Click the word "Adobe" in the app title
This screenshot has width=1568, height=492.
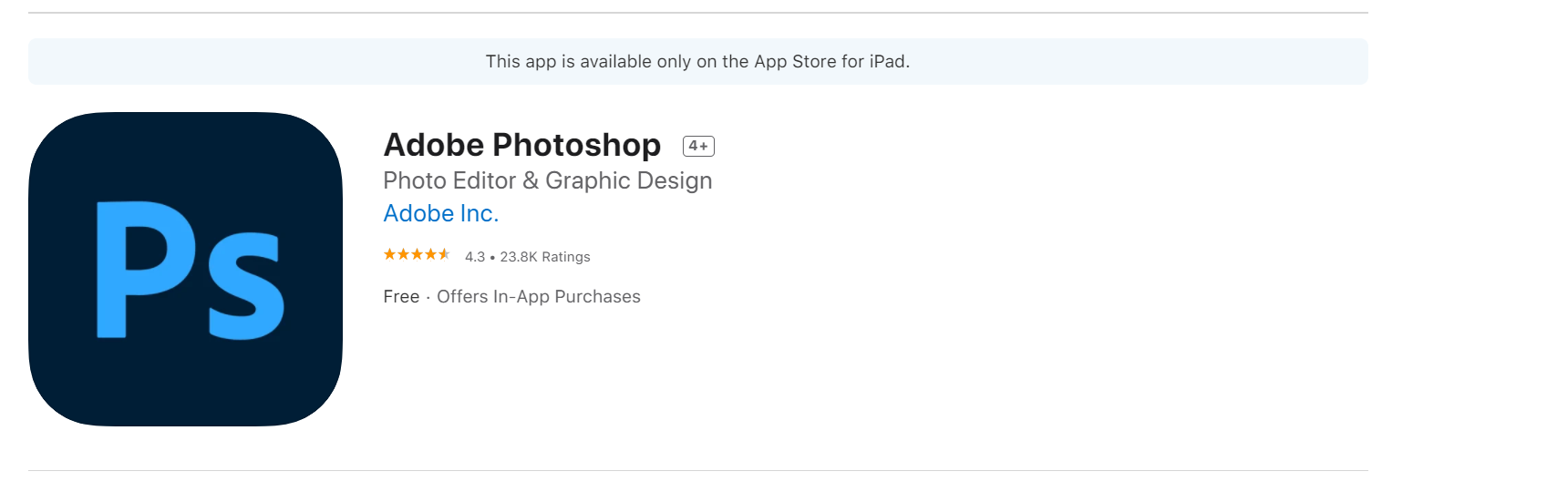[x=434, y=146]
